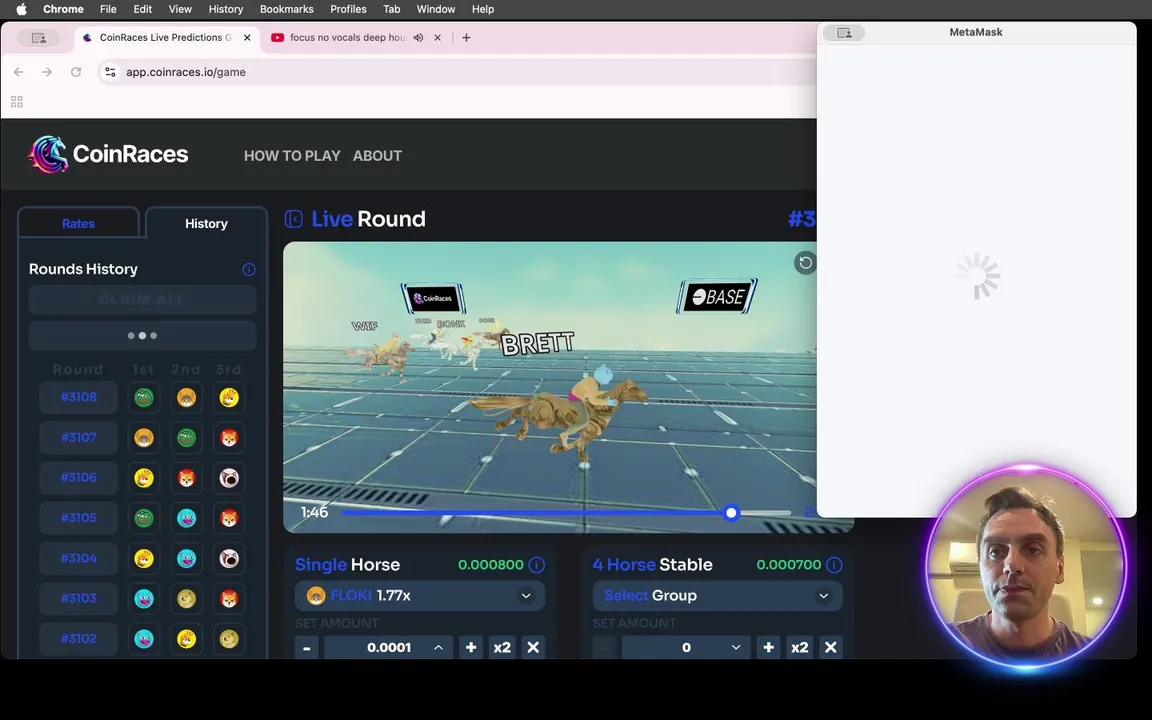Open 4 Horse Stable info icon
The height and width of the screenshot is (720, 1152).
[x=834, y=565]
